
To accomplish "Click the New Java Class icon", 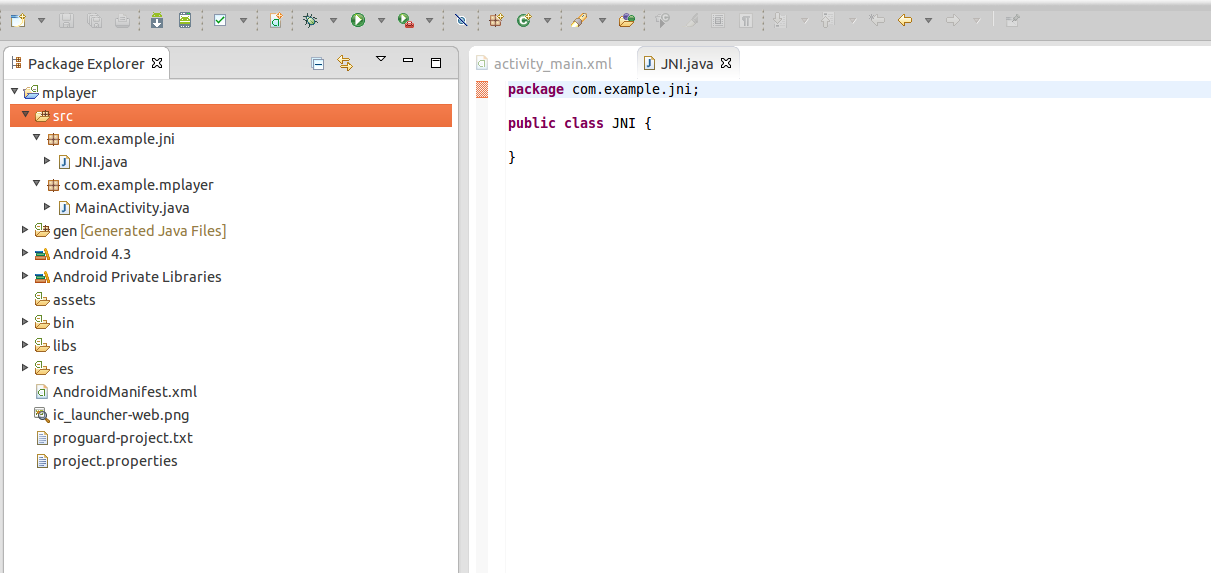I will (524, 20).
